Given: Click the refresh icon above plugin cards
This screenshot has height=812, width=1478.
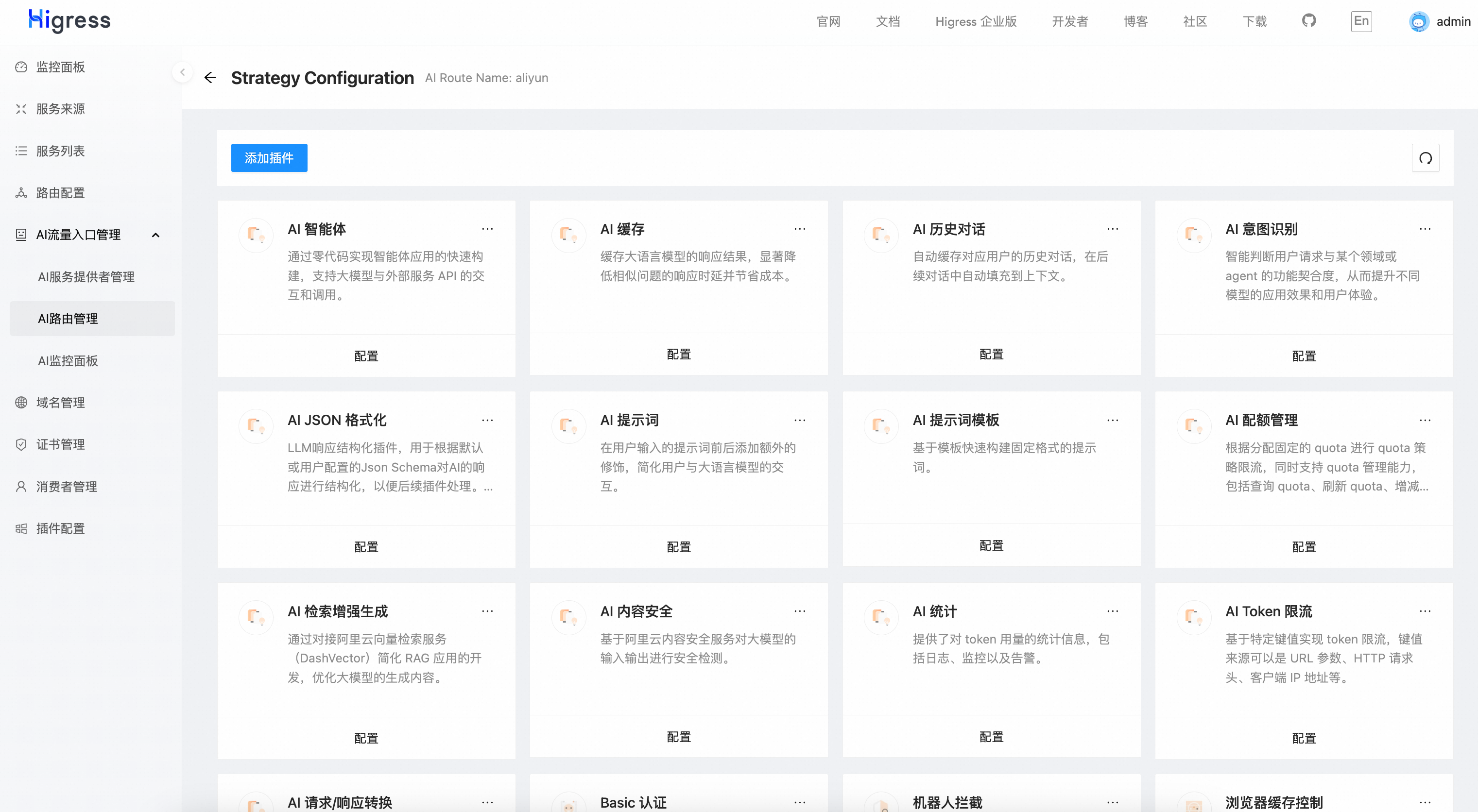Looking at the screenshot, I should 1425,157.
